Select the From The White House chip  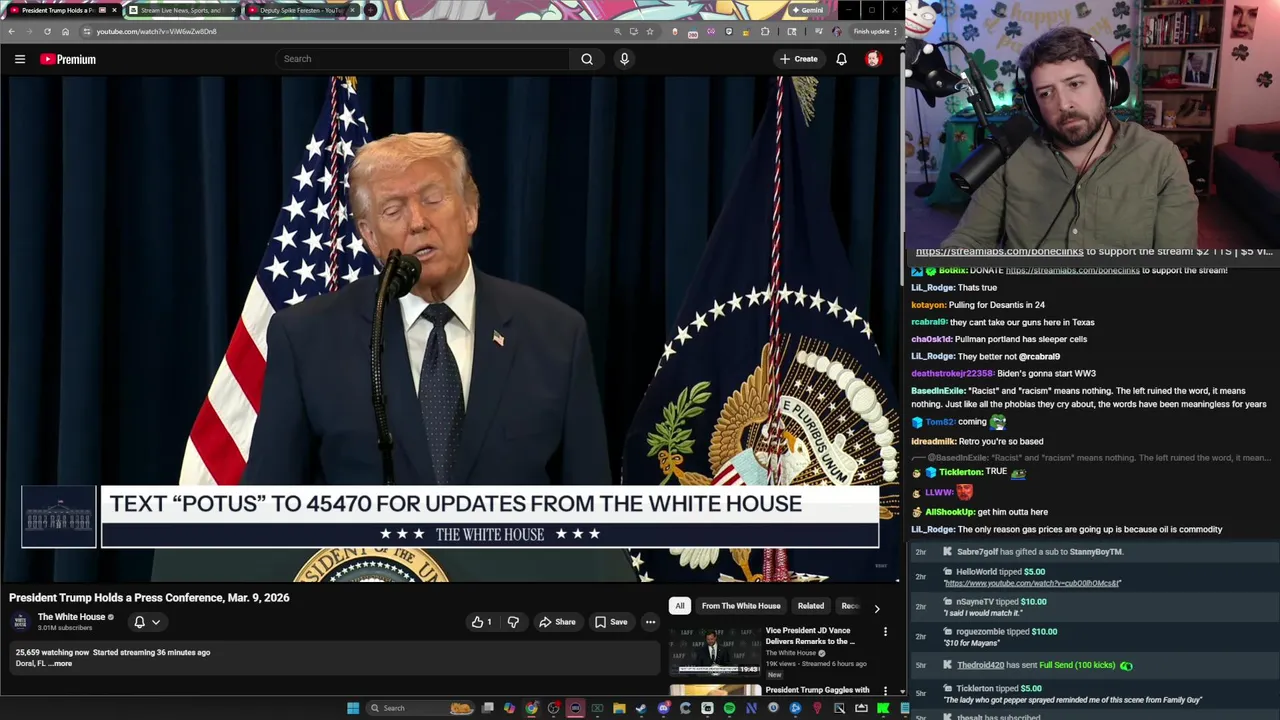coord(741,606)
